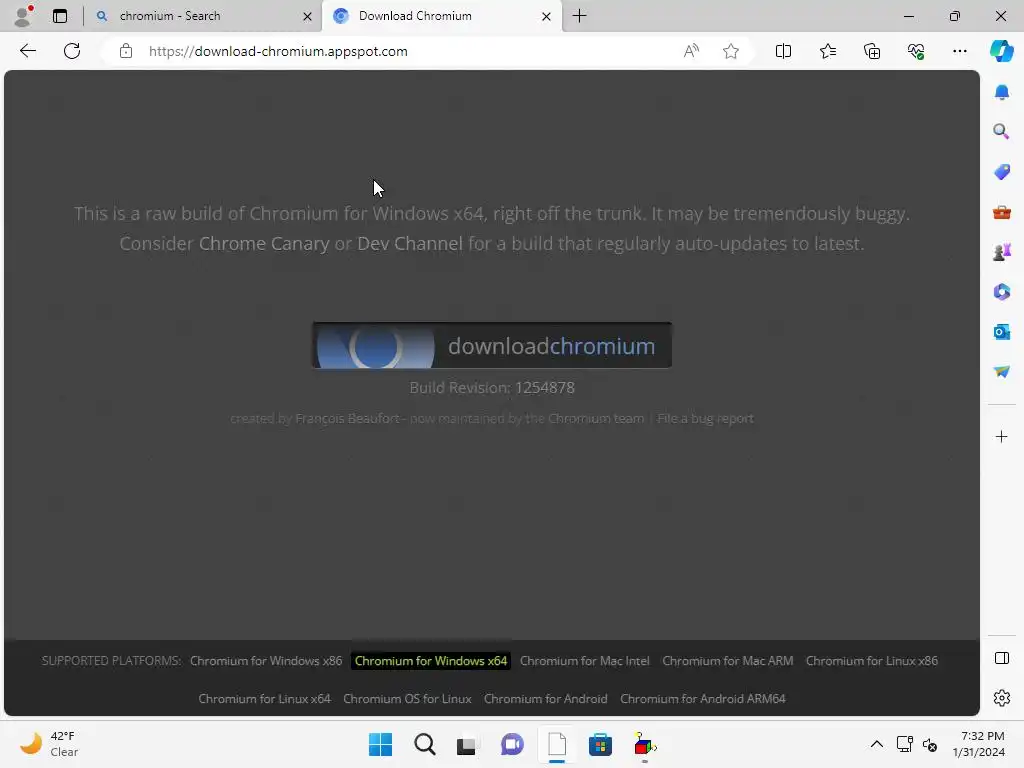This screenshot has width=1024, height=768.
Task: Open sidebar notifications bell
Action: pos(1001,92)
